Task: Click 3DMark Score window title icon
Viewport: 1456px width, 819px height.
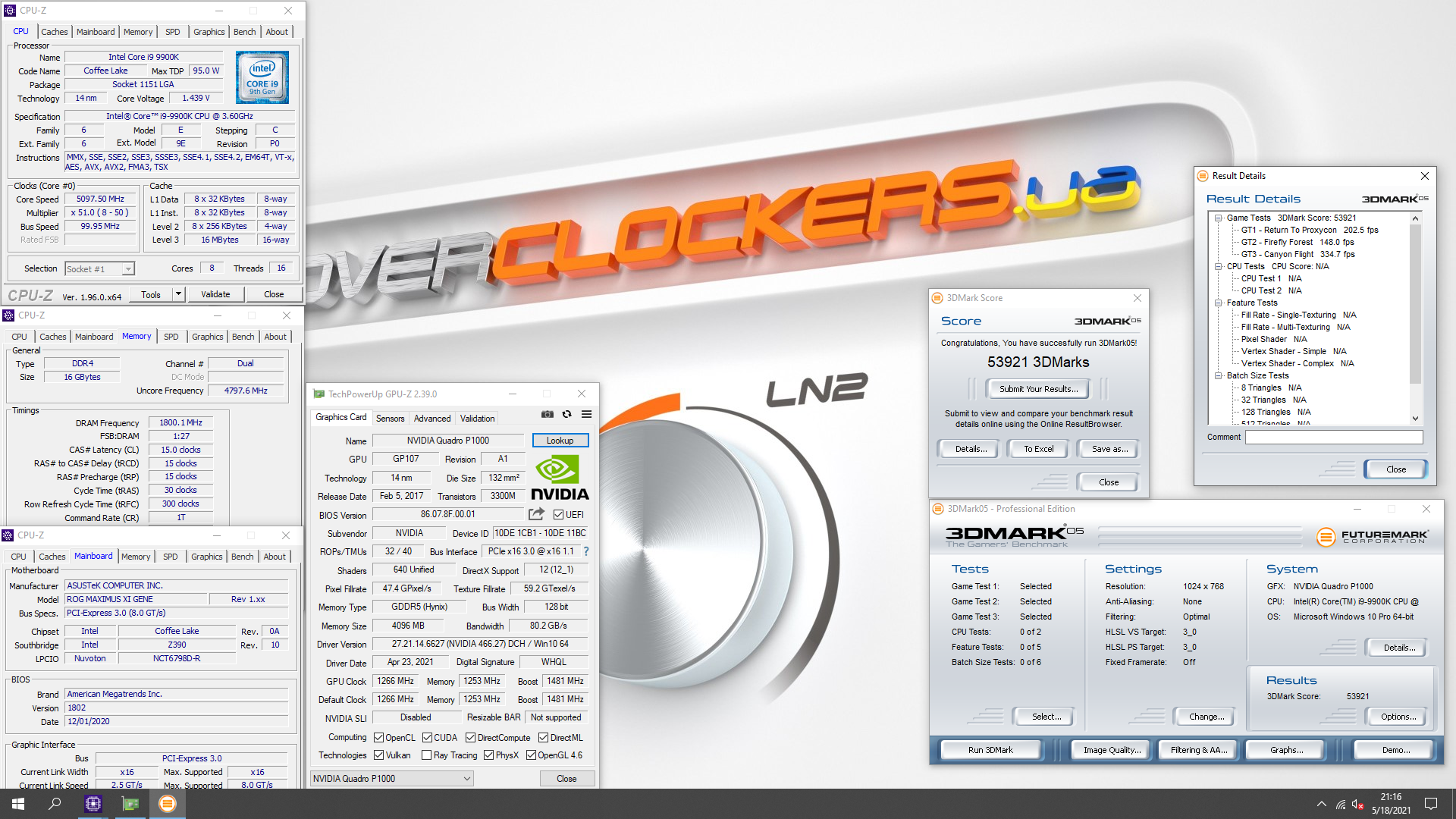Action: (x=938, y=298)
